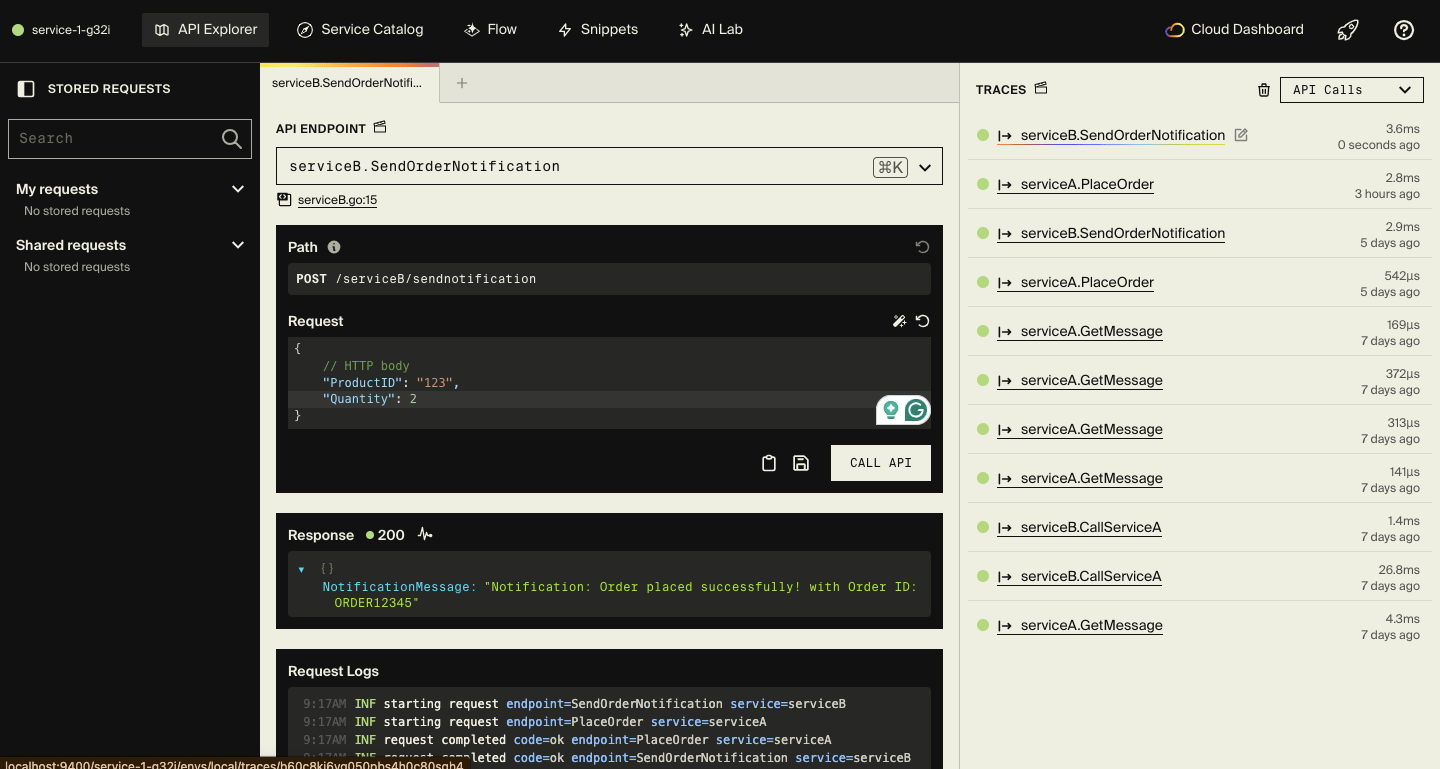The width and height of the screenshot is (1440, 769).
Task: Toggle the Stored Requests sidebar panel icon
Action: 26,89
